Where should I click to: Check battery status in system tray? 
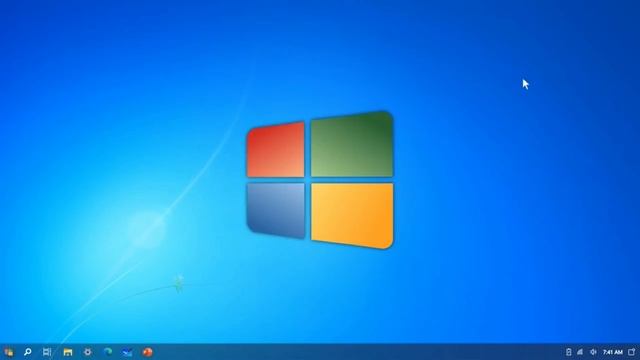tap(569, 352)
